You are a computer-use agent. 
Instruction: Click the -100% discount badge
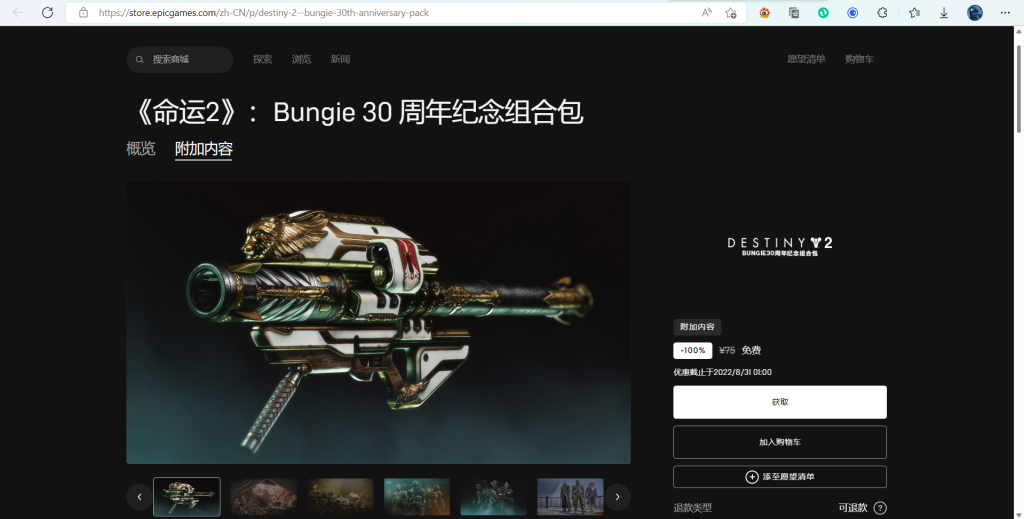(x=693, y=351)
